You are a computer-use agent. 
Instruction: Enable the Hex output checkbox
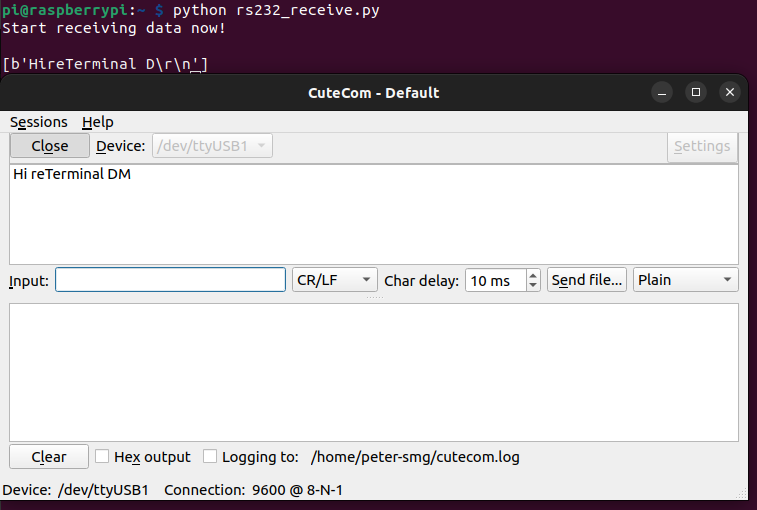click(102, 457)
